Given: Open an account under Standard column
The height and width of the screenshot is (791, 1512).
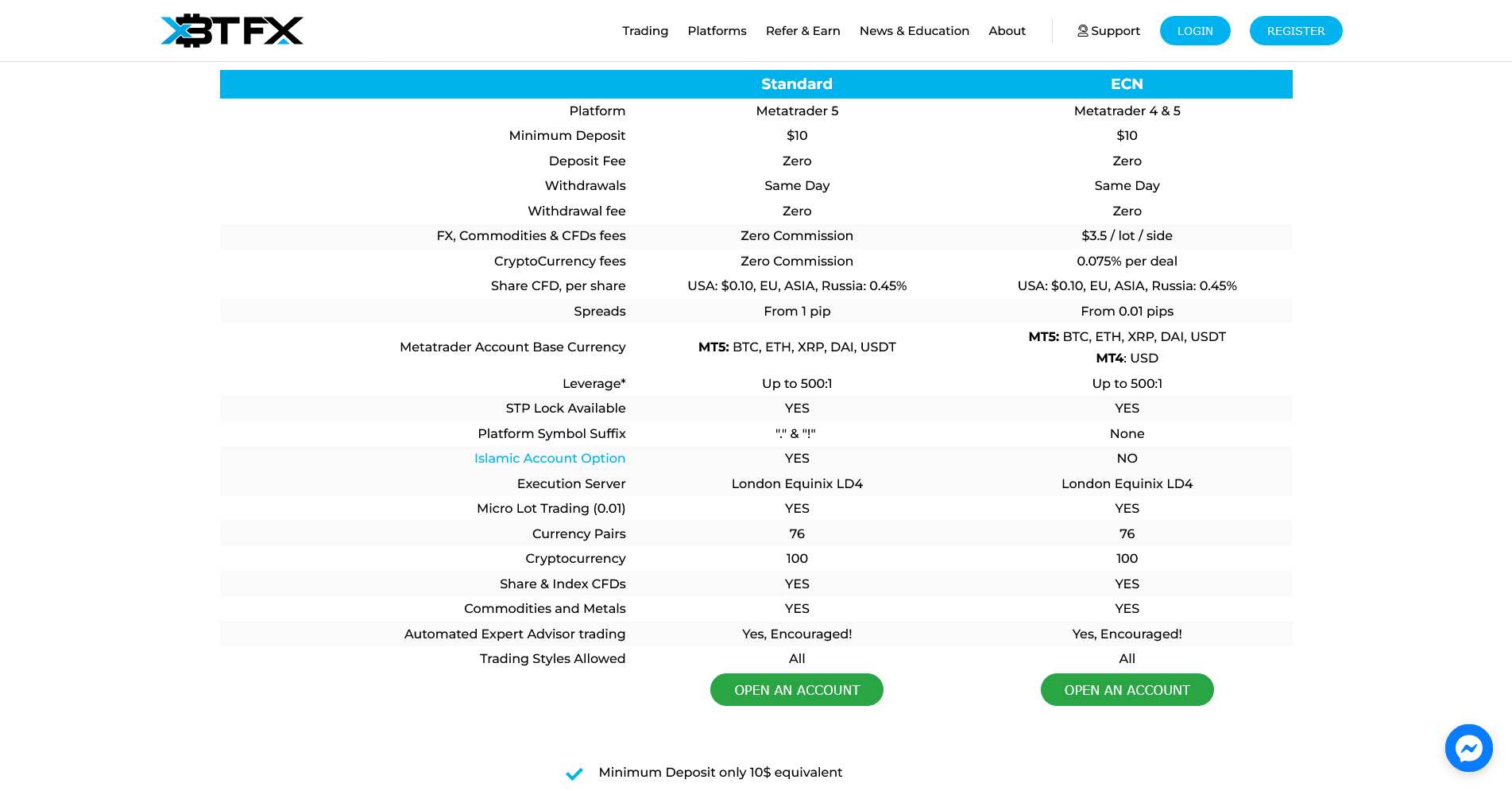Looking at the screenshot, I should point(796,690).
